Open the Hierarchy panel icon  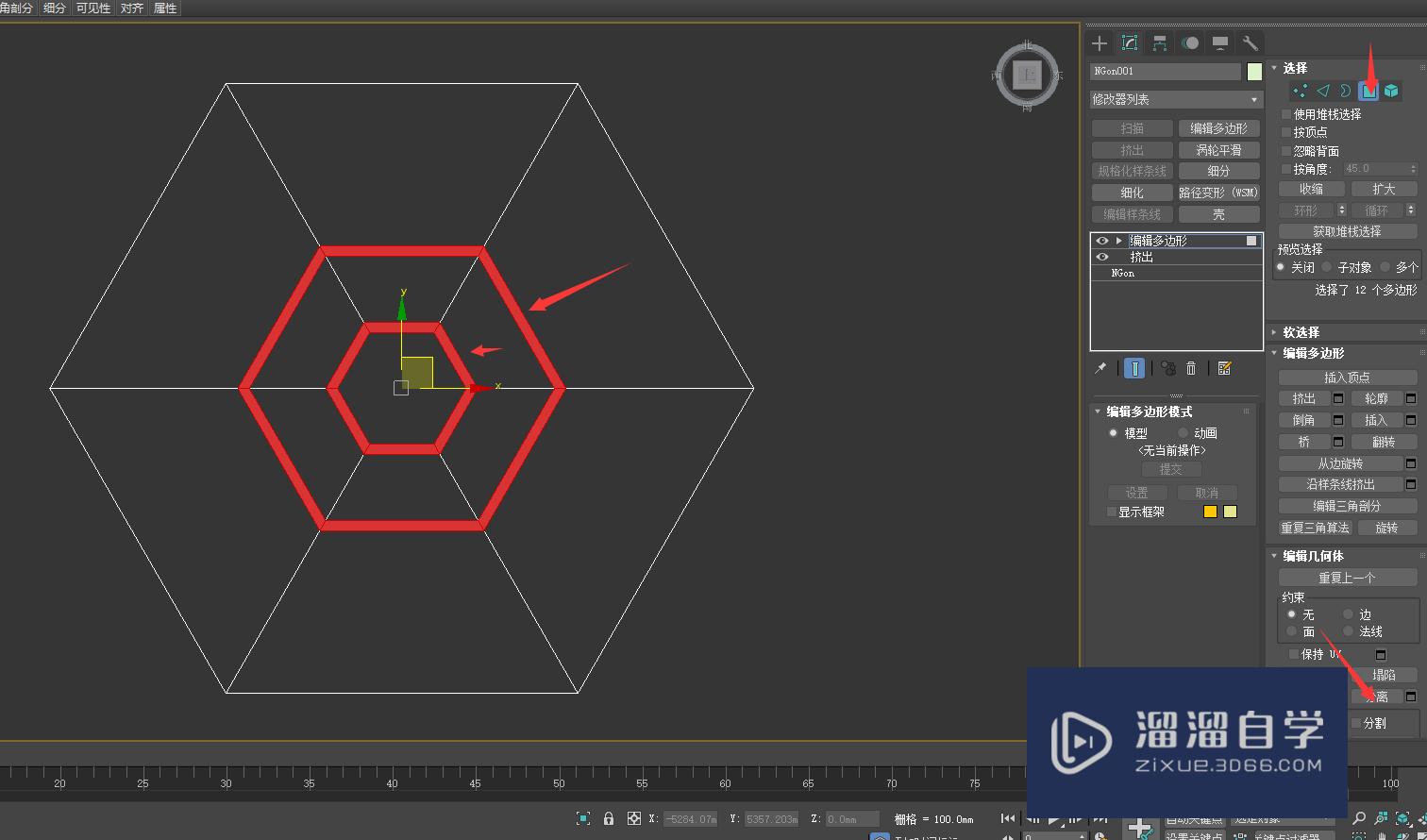click(1160, 43)
